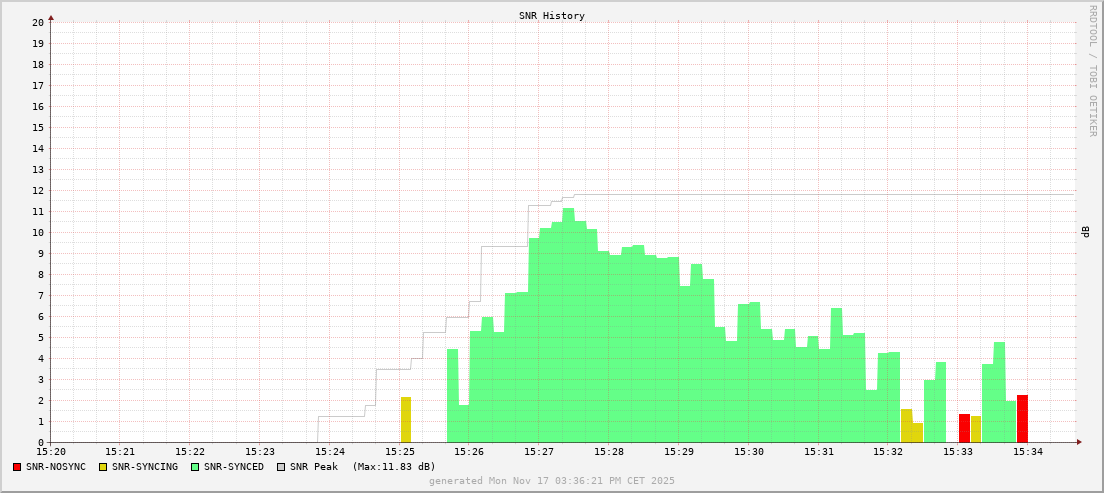Select the 15:34 time axis label

[1027, 452]
